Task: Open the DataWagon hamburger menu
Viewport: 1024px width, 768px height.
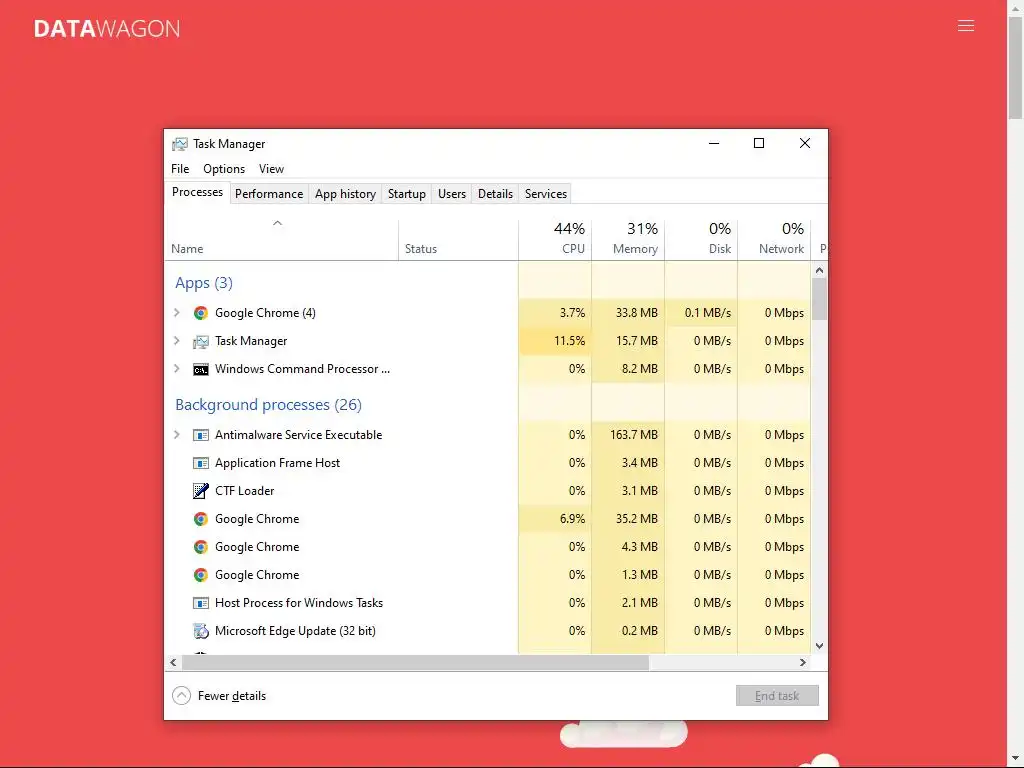Action: click(966, 26)
